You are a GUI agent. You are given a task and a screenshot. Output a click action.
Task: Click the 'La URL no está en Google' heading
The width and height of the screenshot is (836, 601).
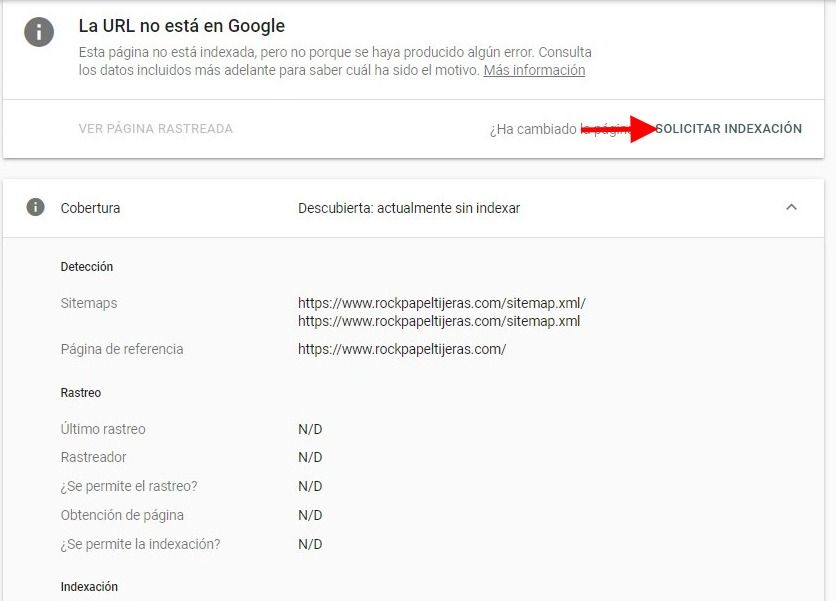point(182,26)
